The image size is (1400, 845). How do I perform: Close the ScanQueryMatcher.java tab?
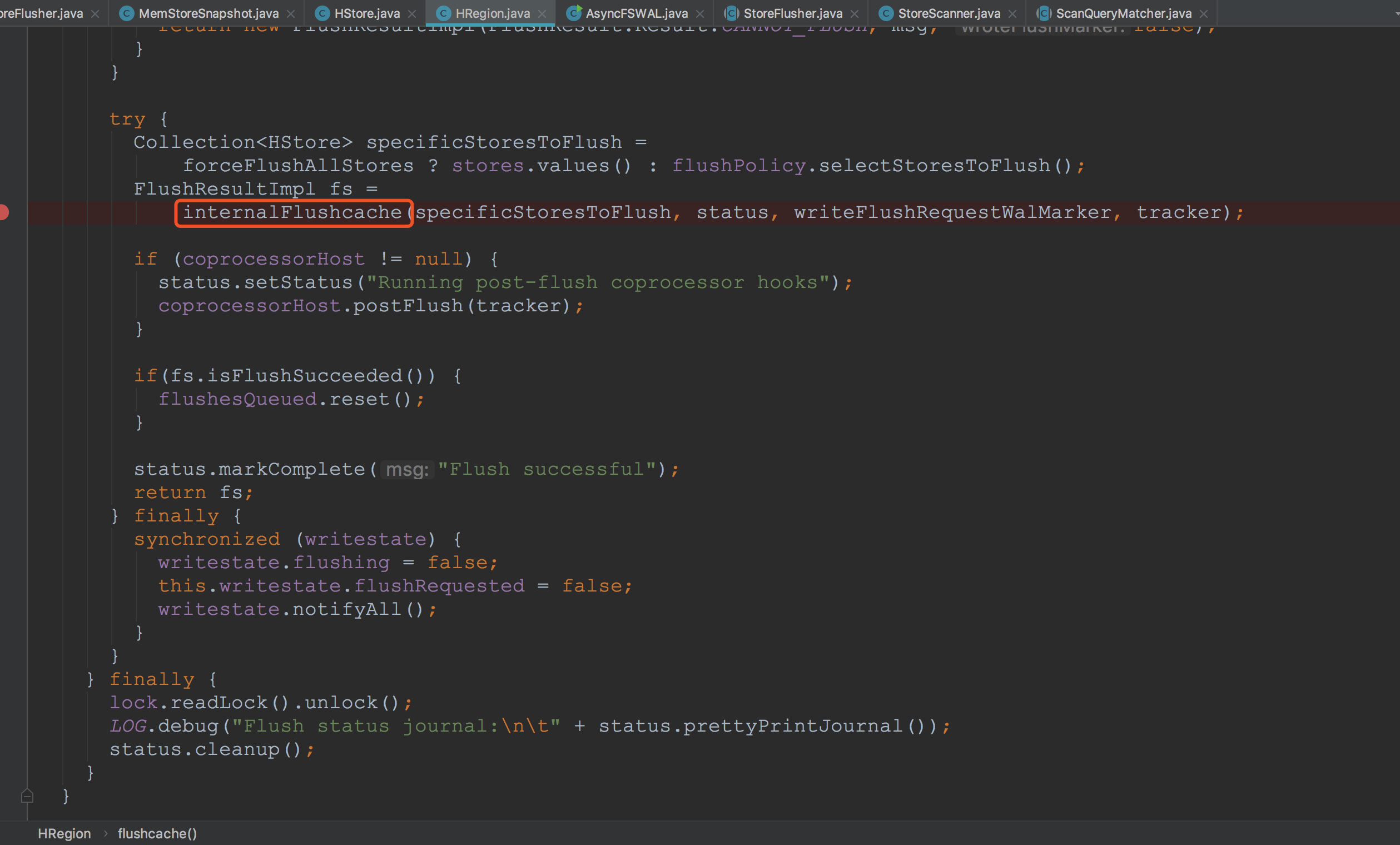coord(1203,14)
